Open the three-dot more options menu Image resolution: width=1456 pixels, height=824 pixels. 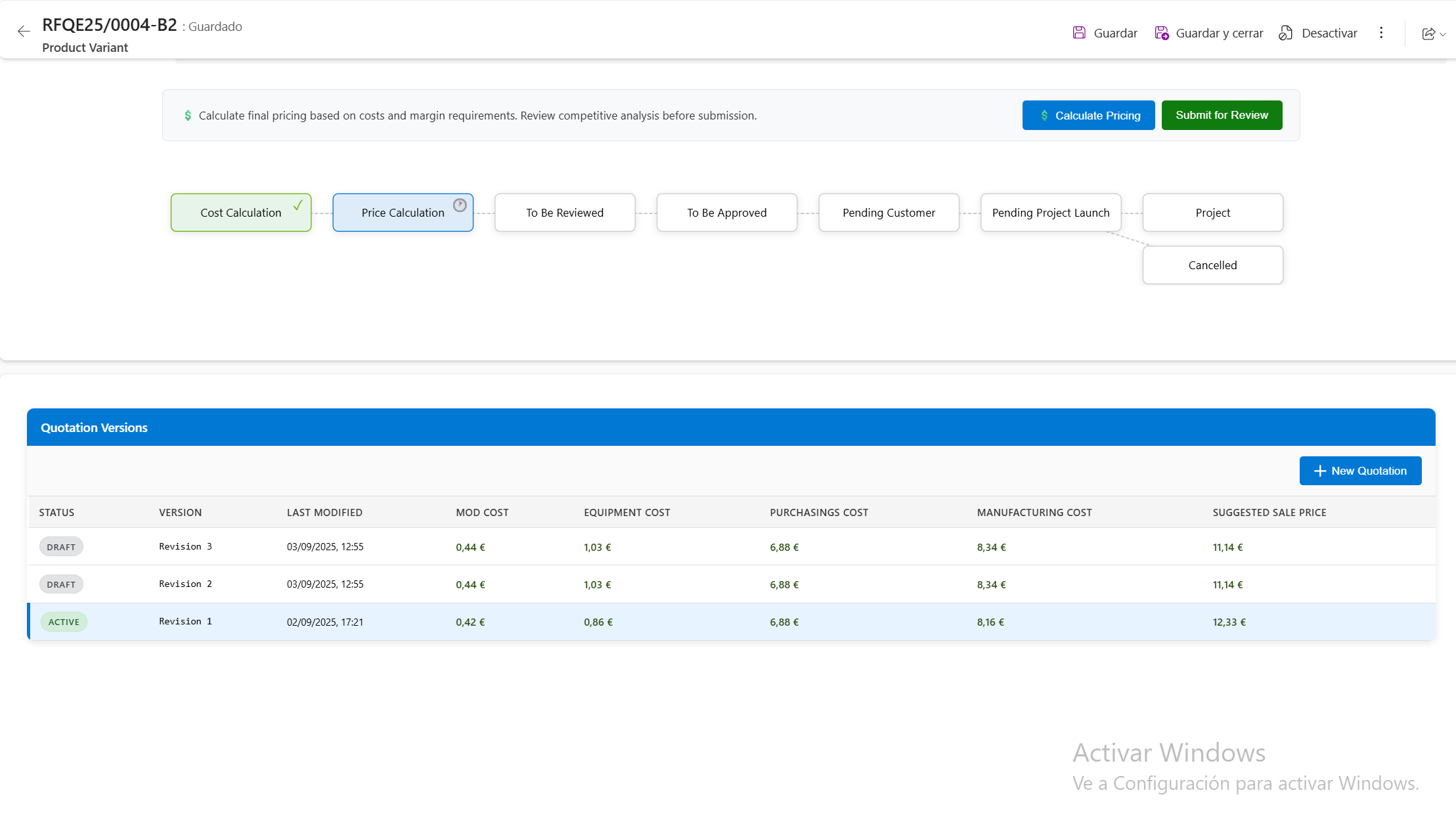tap(1381, 32)
